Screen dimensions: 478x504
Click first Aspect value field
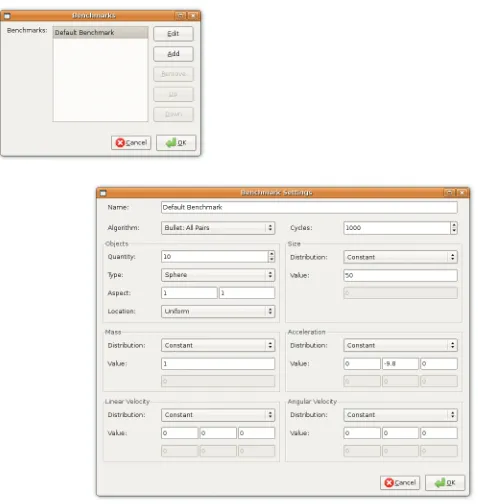(189, 293)
